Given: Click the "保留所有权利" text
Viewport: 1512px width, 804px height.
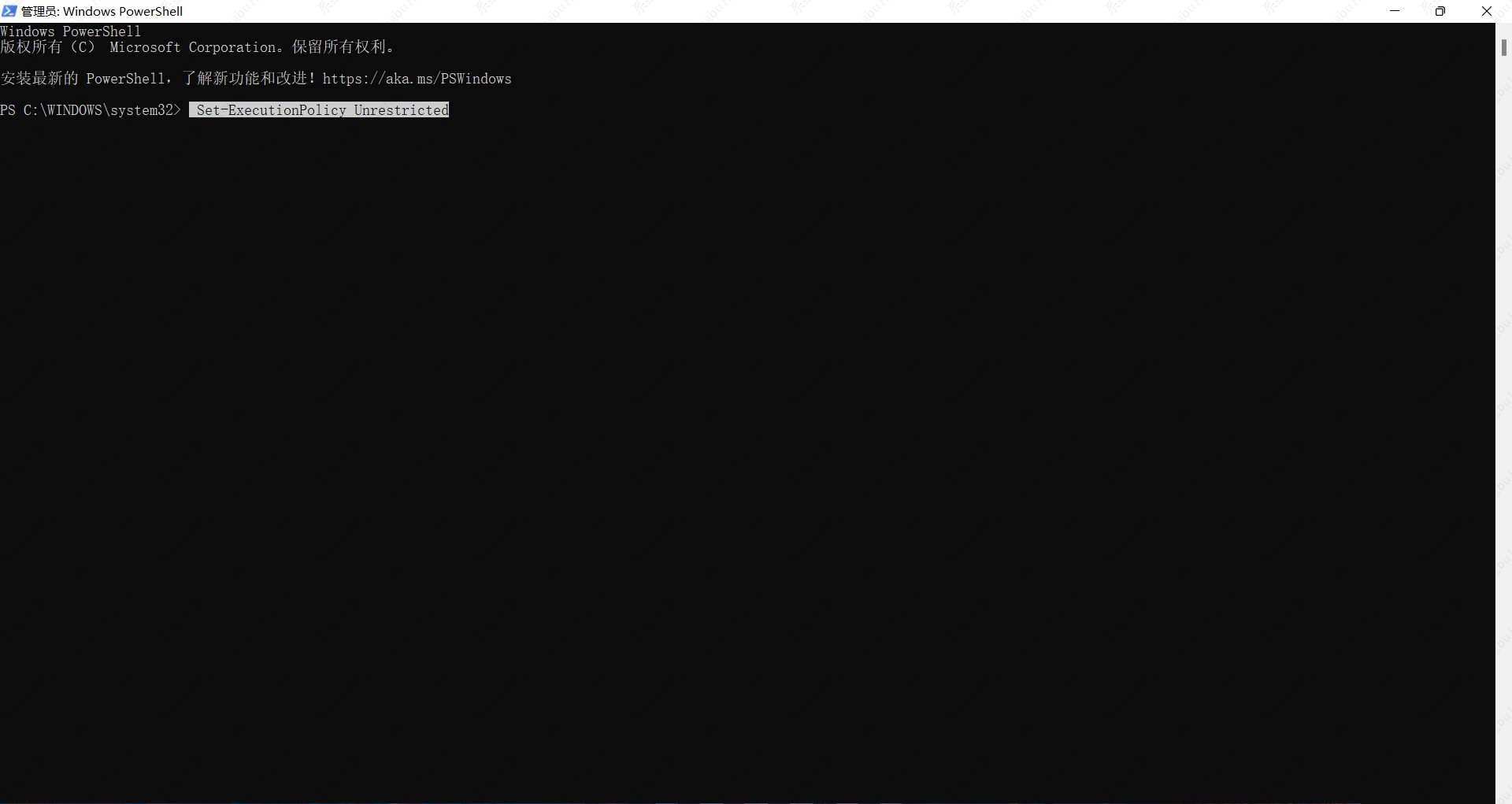Looking at the screenshot, I should click(339, 47).
